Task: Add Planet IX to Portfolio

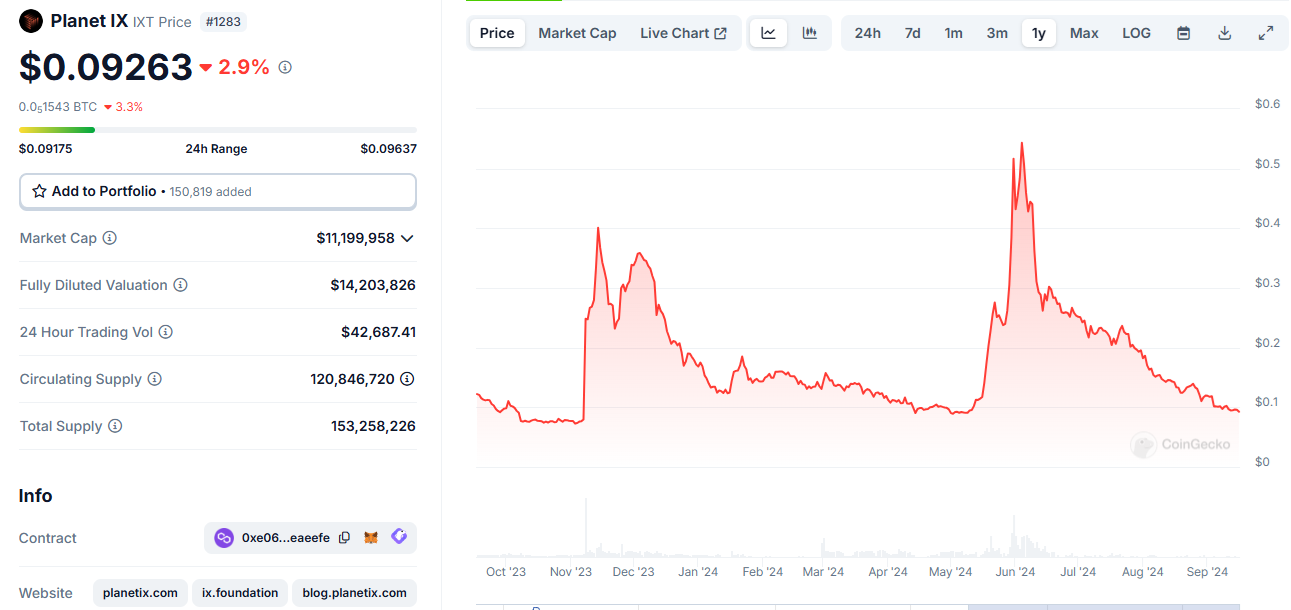Action: [218, 191]
